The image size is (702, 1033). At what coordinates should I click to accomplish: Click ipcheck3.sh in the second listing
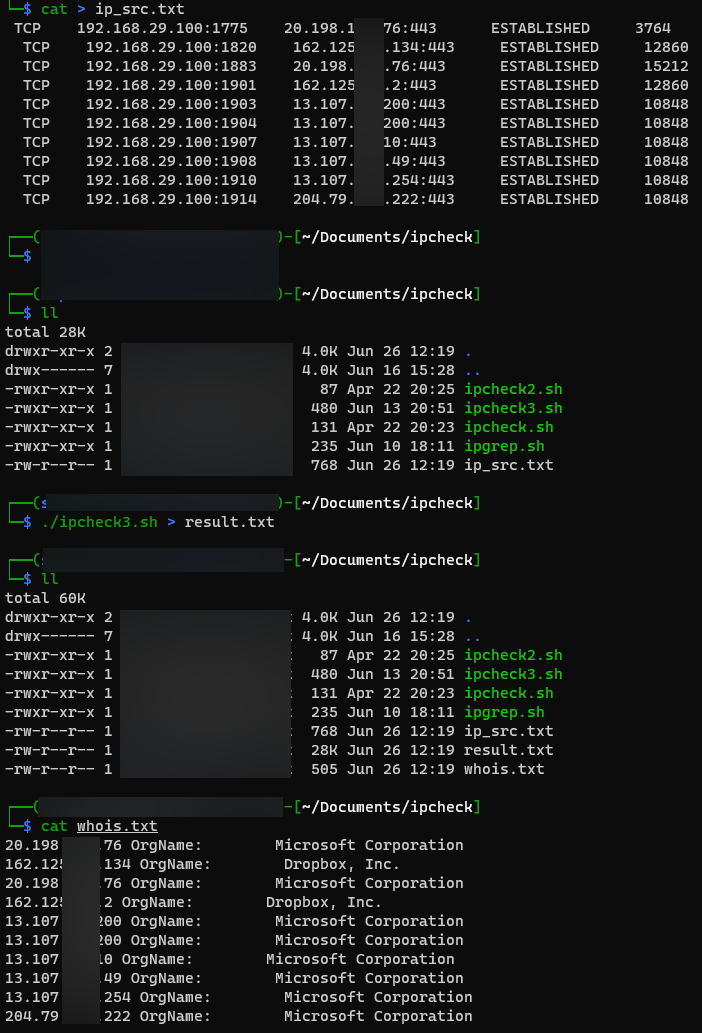click(513, 675)
